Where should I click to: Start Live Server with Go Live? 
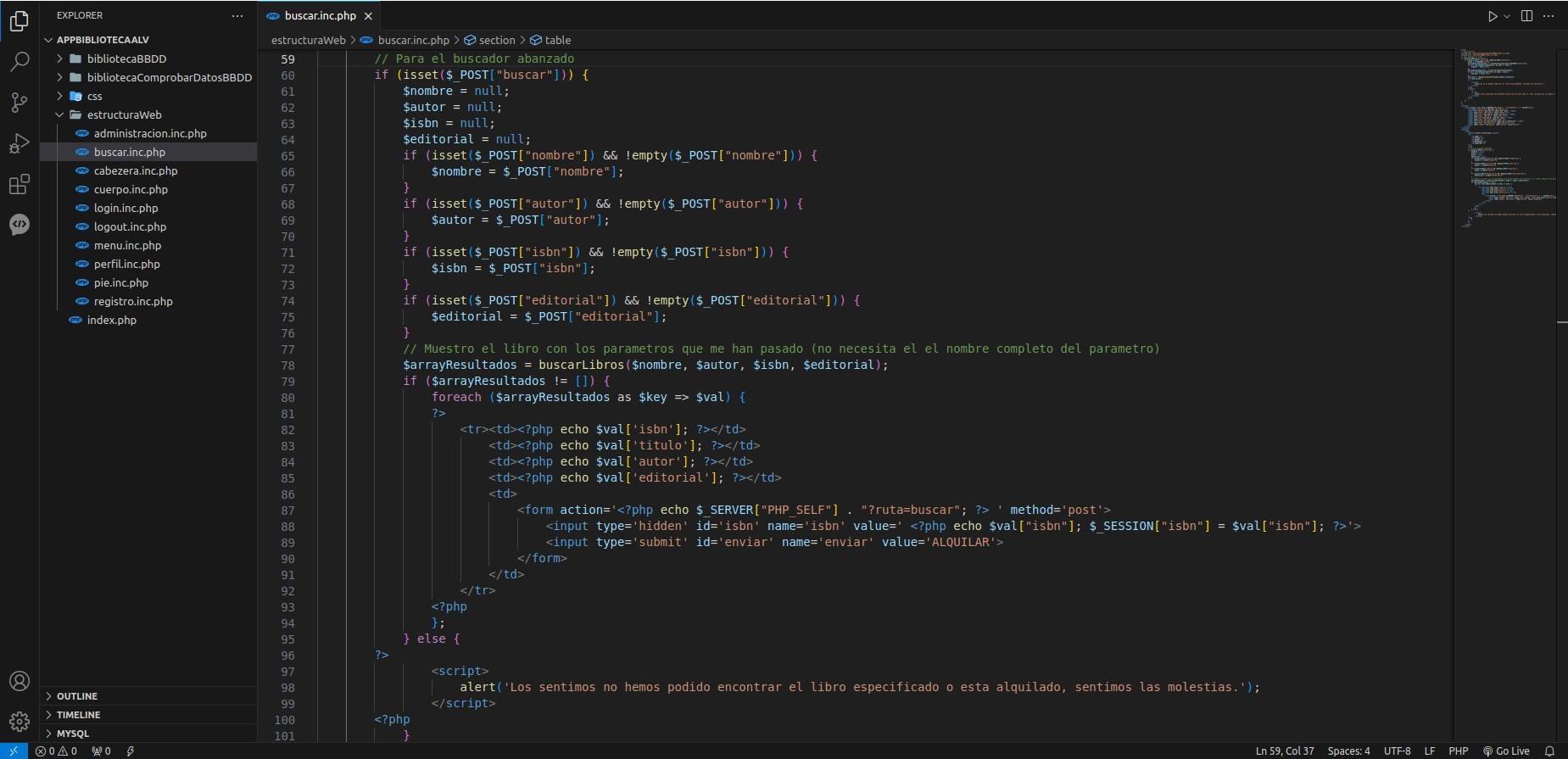tap(1506, 751)
